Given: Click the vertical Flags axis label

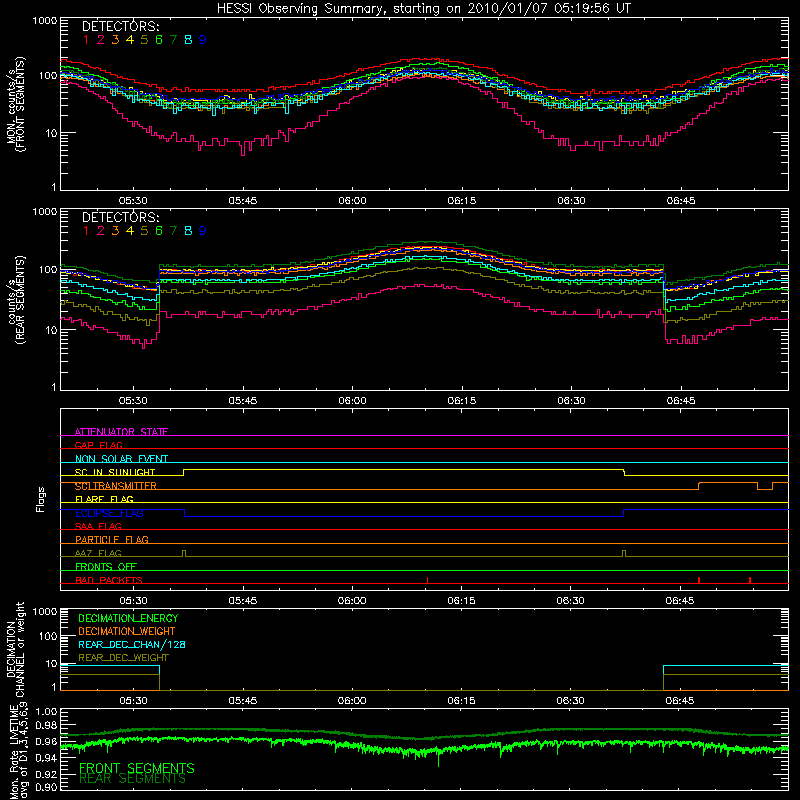Looking at the screenshot, I should tap(41, 499).
